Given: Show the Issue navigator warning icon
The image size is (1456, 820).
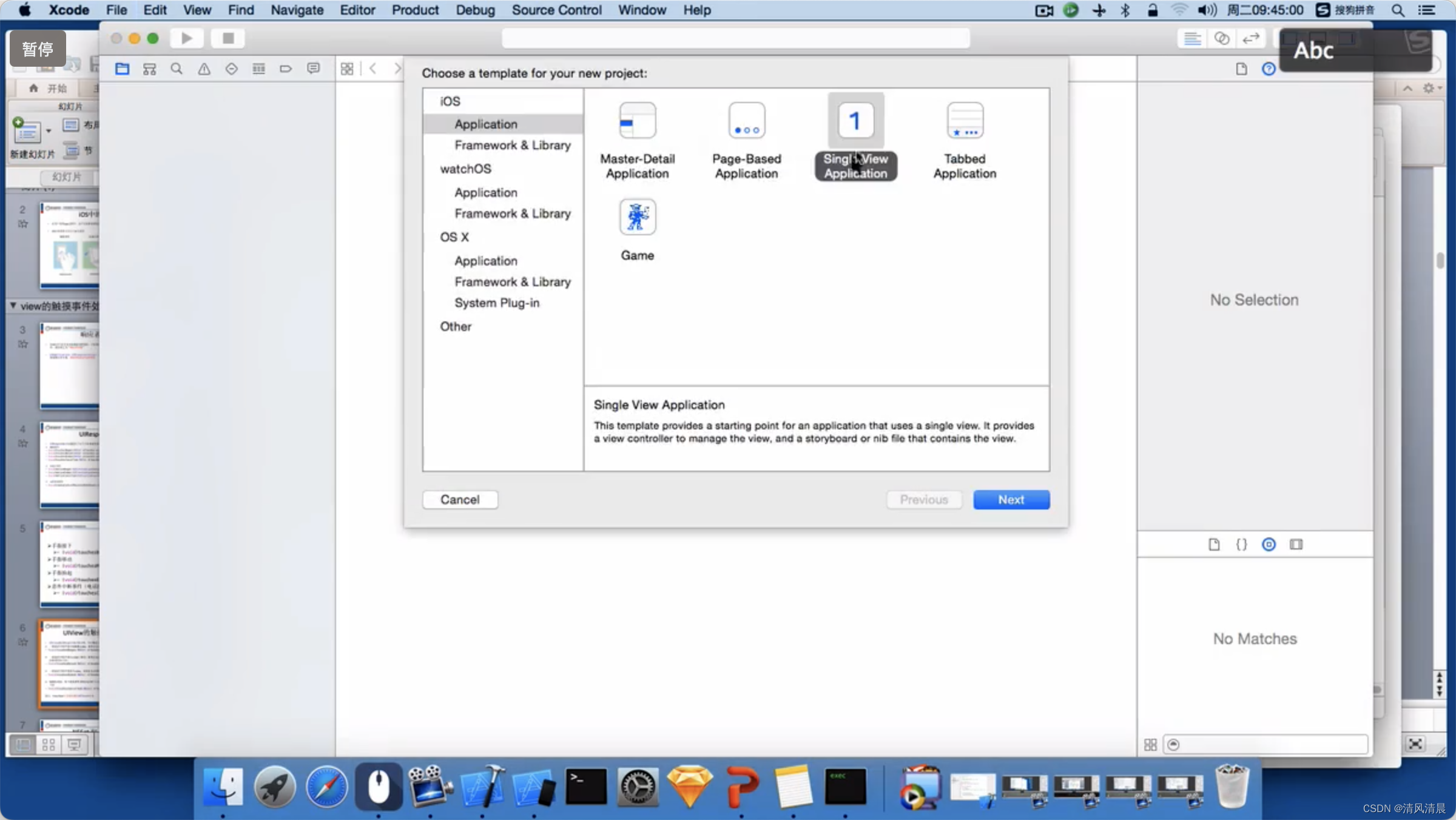Looking at the screenshot, I should coord(204,69).
